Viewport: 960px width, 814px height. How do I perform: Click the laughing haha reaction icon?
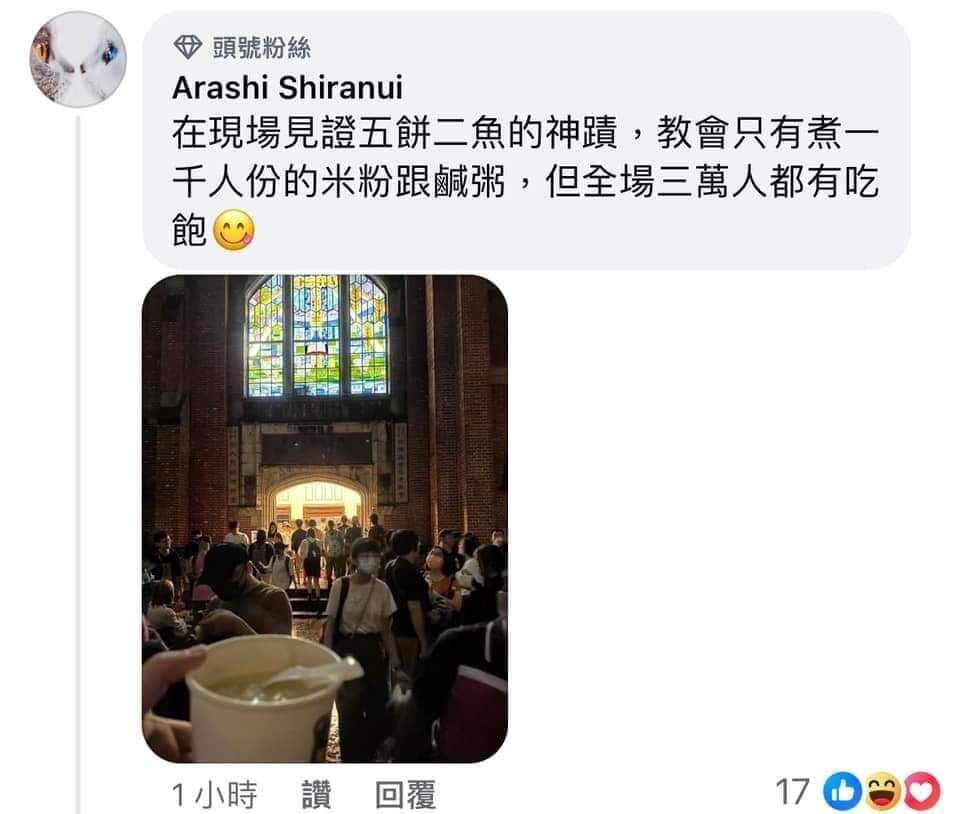[882, 791]
